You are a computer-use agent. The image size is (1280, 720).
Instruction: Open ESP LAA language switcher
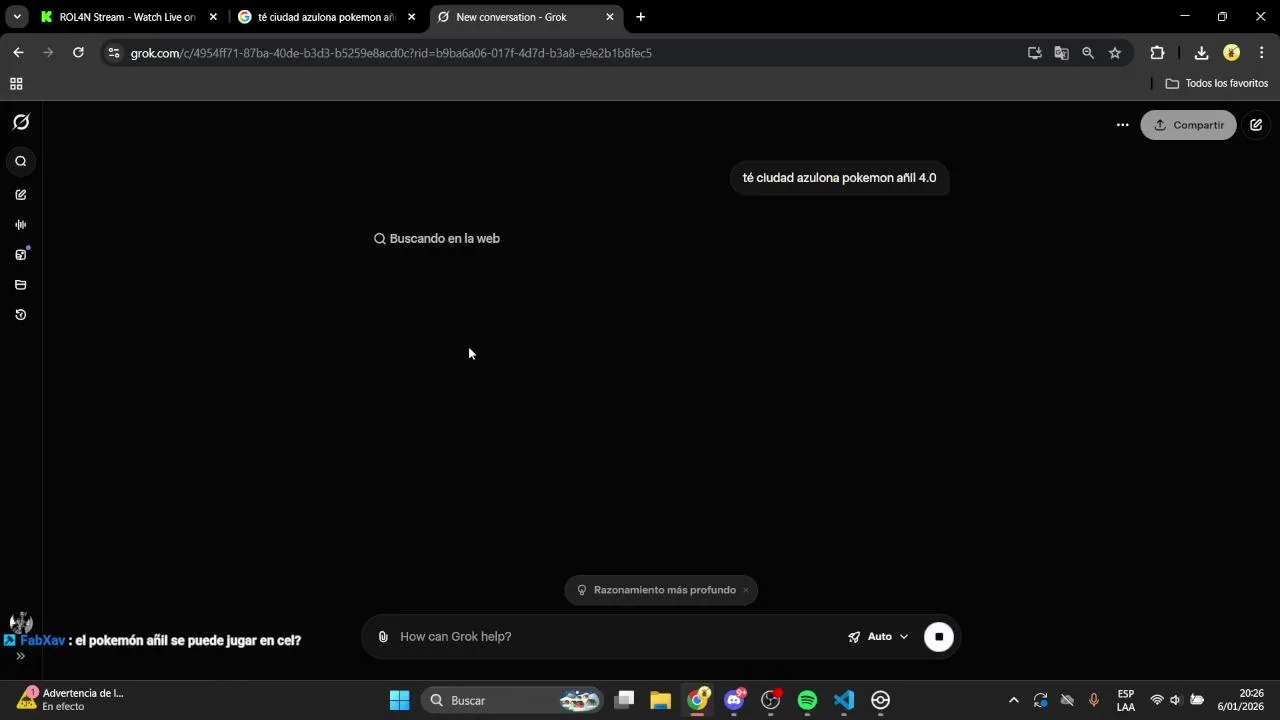pyautogui.click(x=1126, y=700)
